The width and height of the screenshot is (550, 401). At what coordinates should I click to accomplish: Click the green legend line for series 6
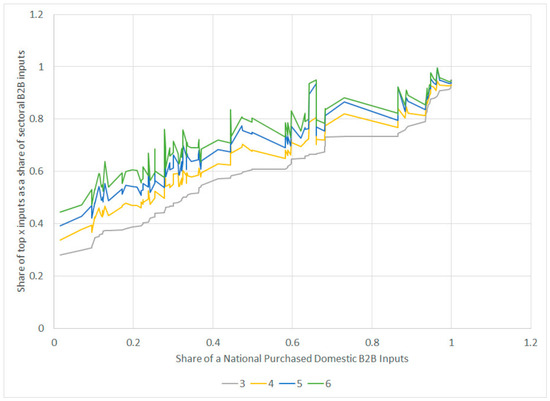316,383
